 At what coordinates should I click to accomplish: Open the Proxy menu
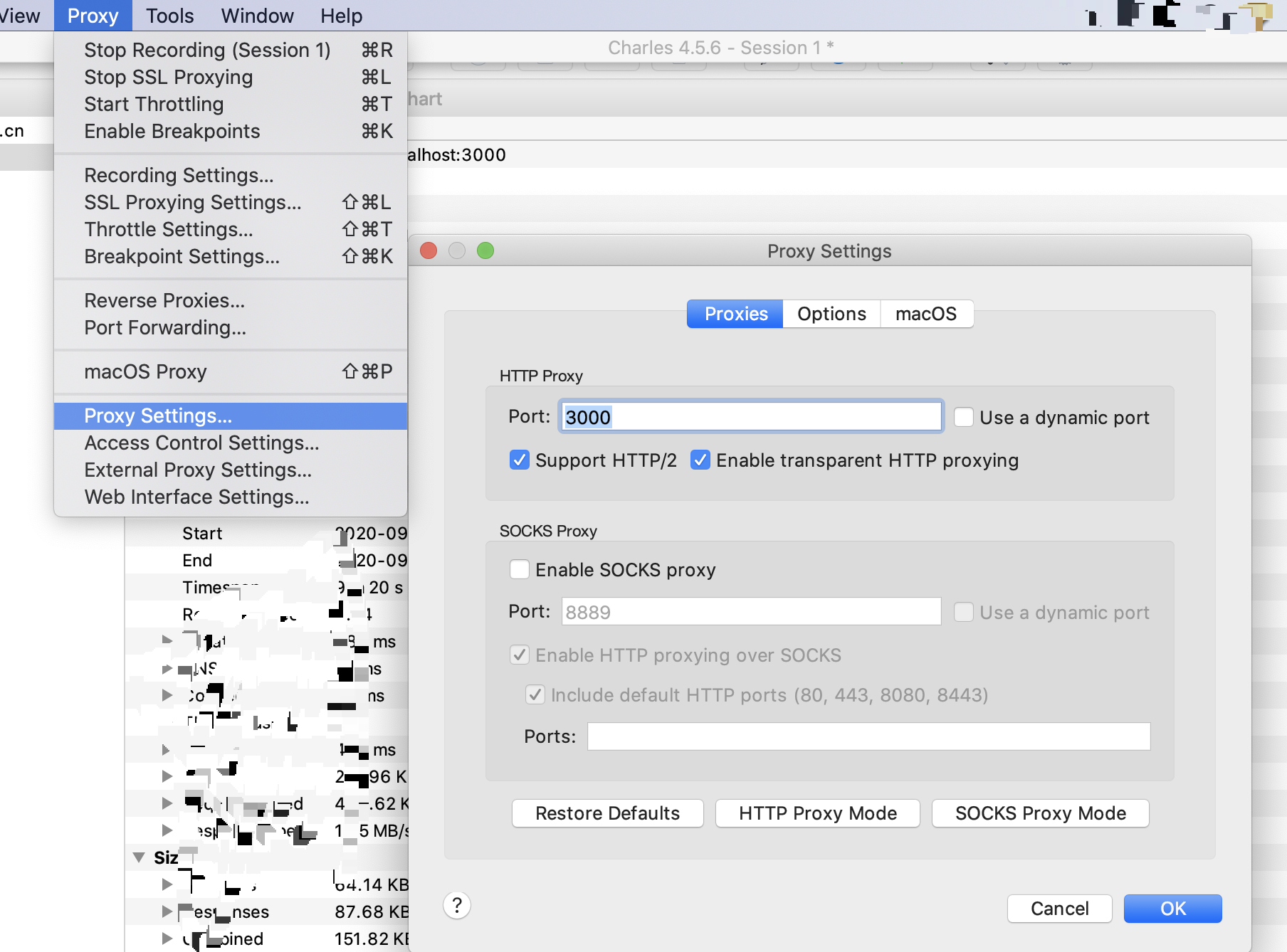(93, 16)
